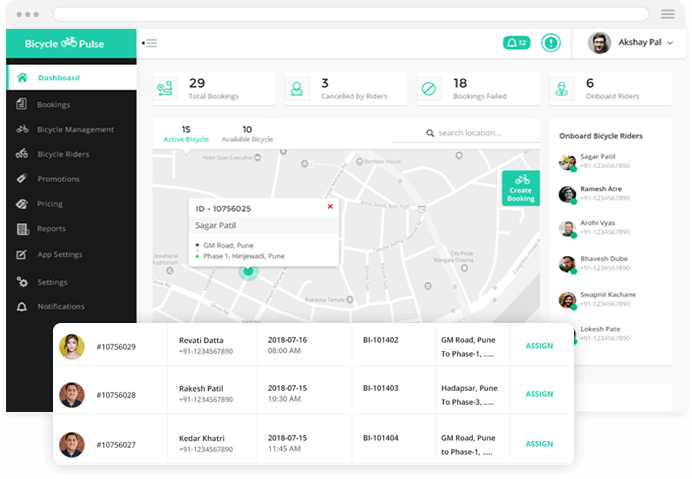
Task: Click the Bookings document icon in sidebar
Action: click(21, 104)
